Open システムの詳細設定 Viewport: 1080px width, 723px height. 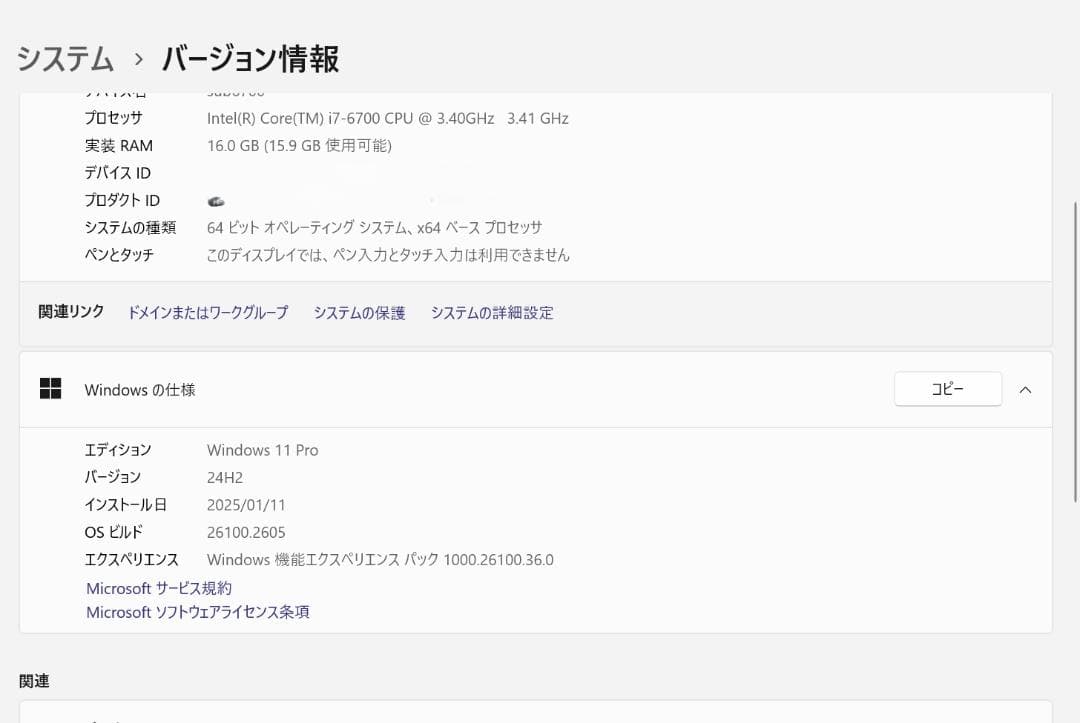[492, 312]
